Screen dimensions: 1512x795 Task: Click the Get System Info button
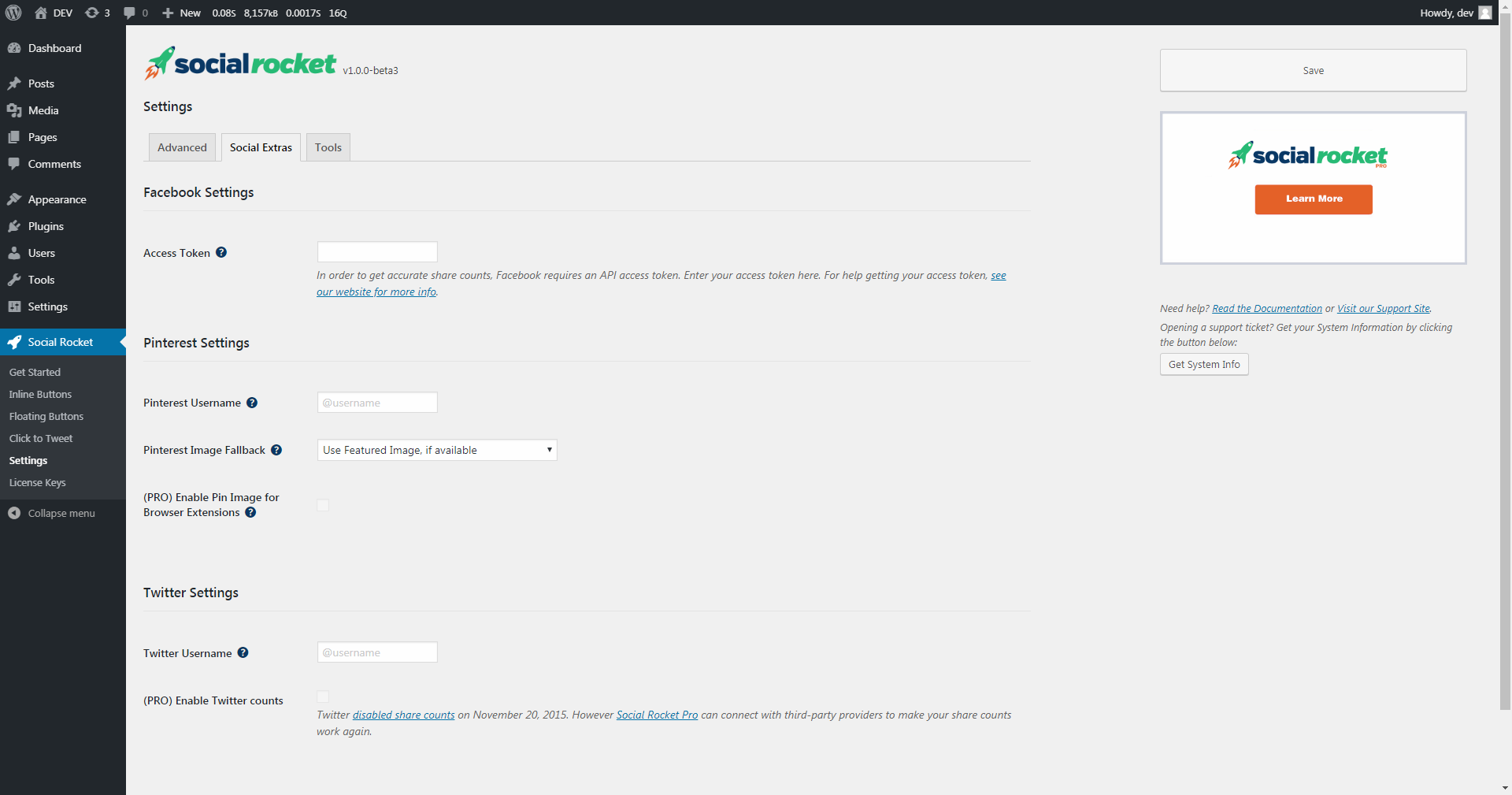(1204, 364)
